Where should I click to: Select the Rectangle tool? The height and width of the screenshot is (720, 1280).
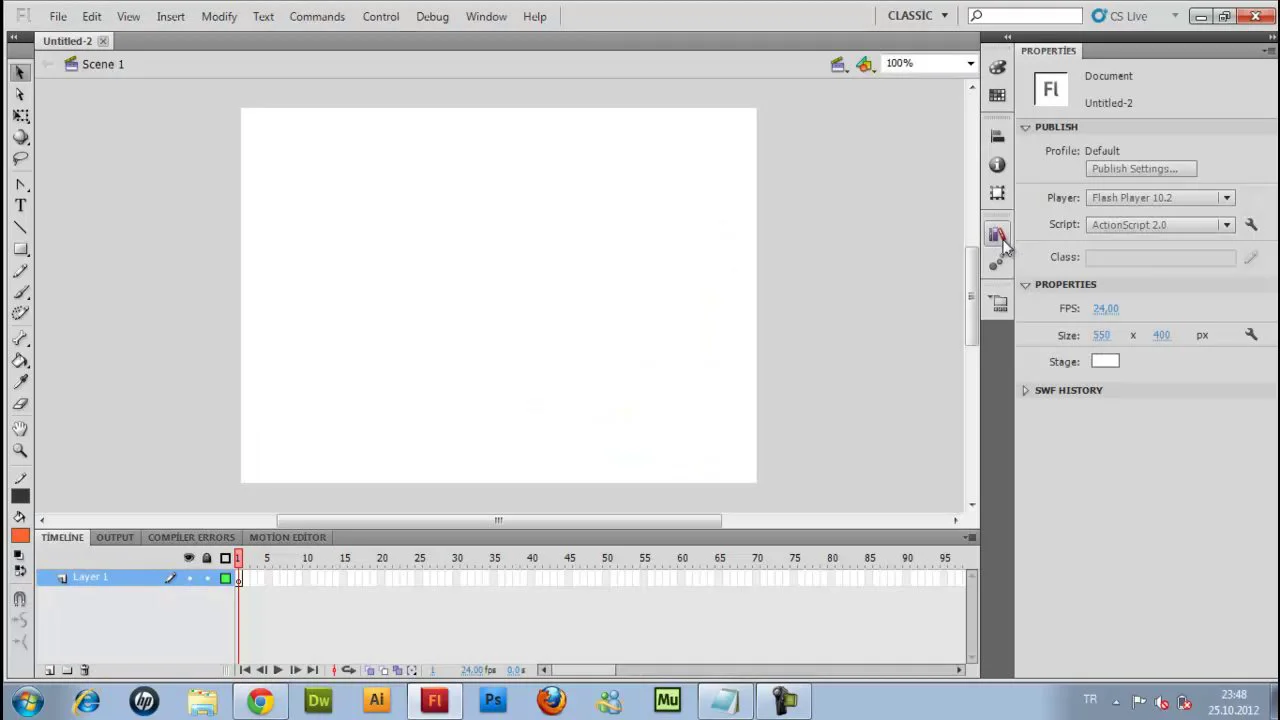coord(20,249)
